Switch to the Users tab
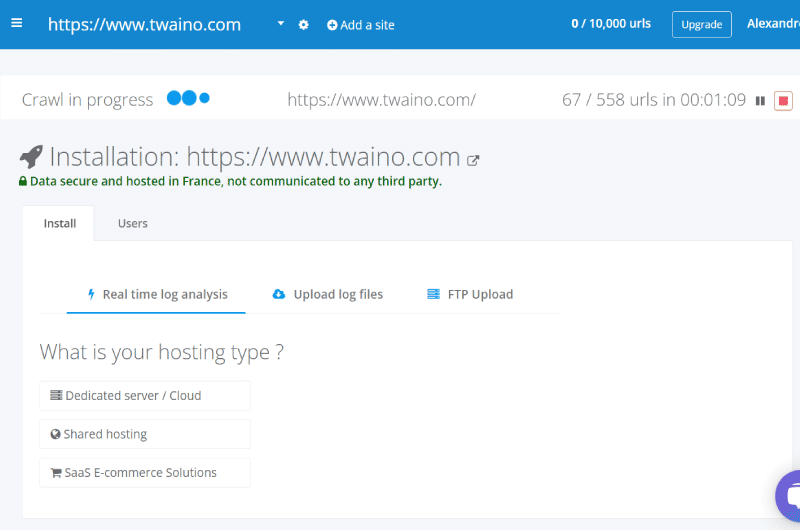The image size is (800, 530). 133,223
